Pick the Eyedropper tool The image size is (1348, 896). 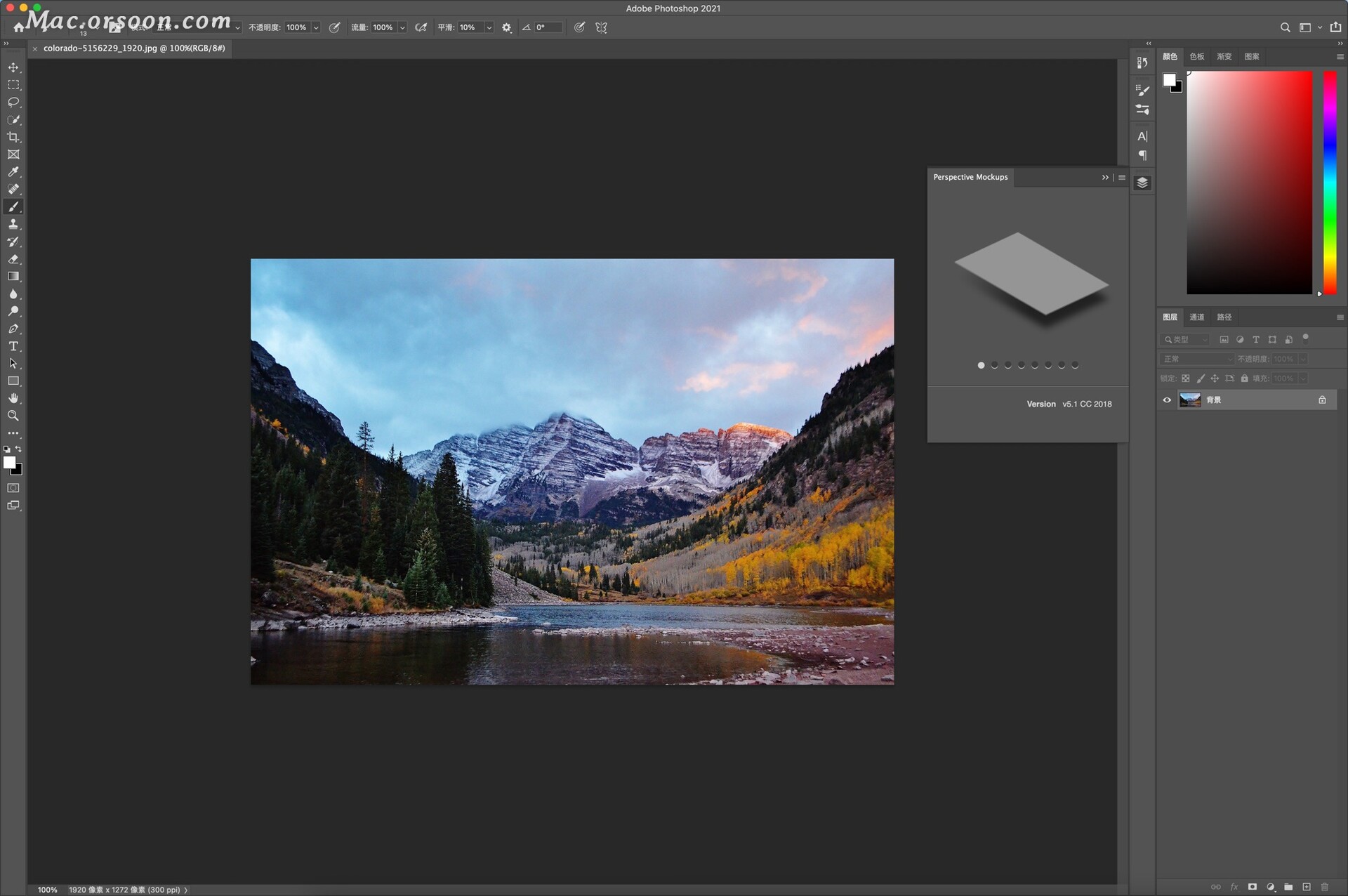coord(13,172)
